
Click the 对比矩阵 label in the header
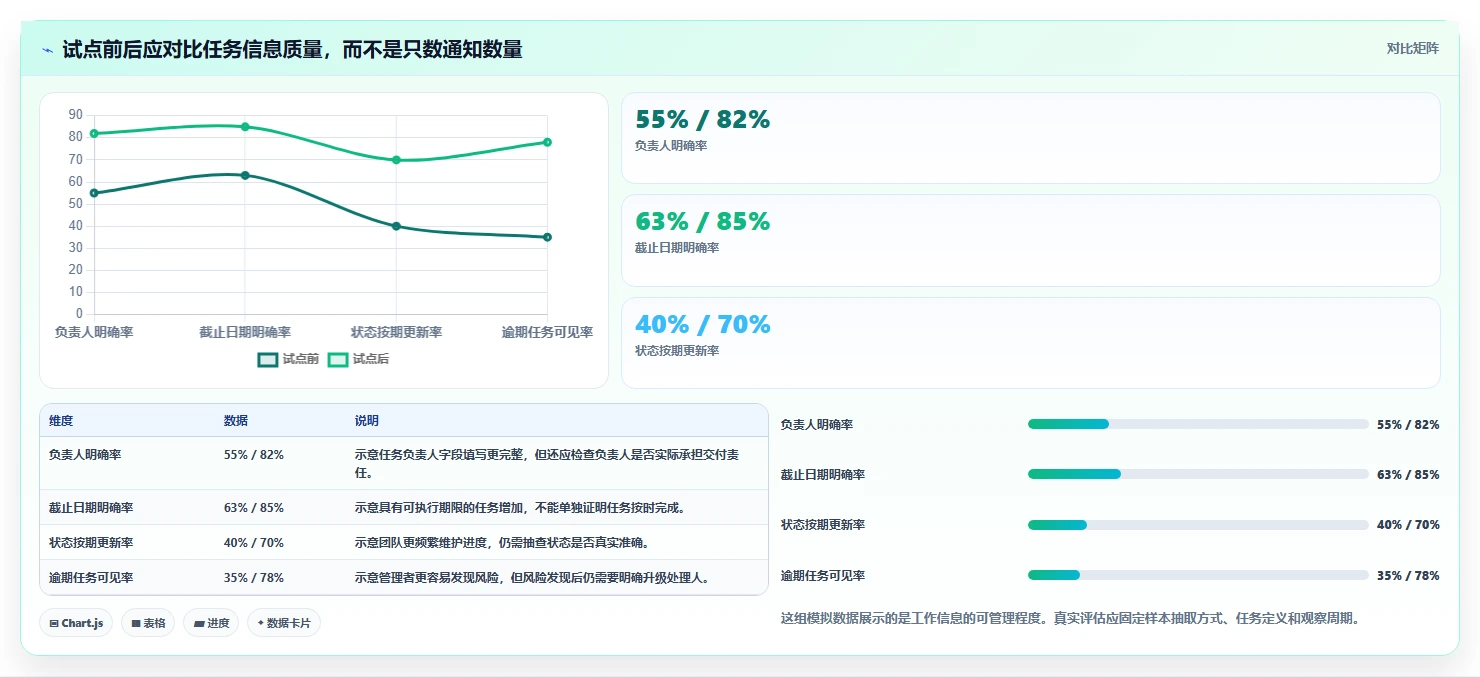pos(1413,48)
